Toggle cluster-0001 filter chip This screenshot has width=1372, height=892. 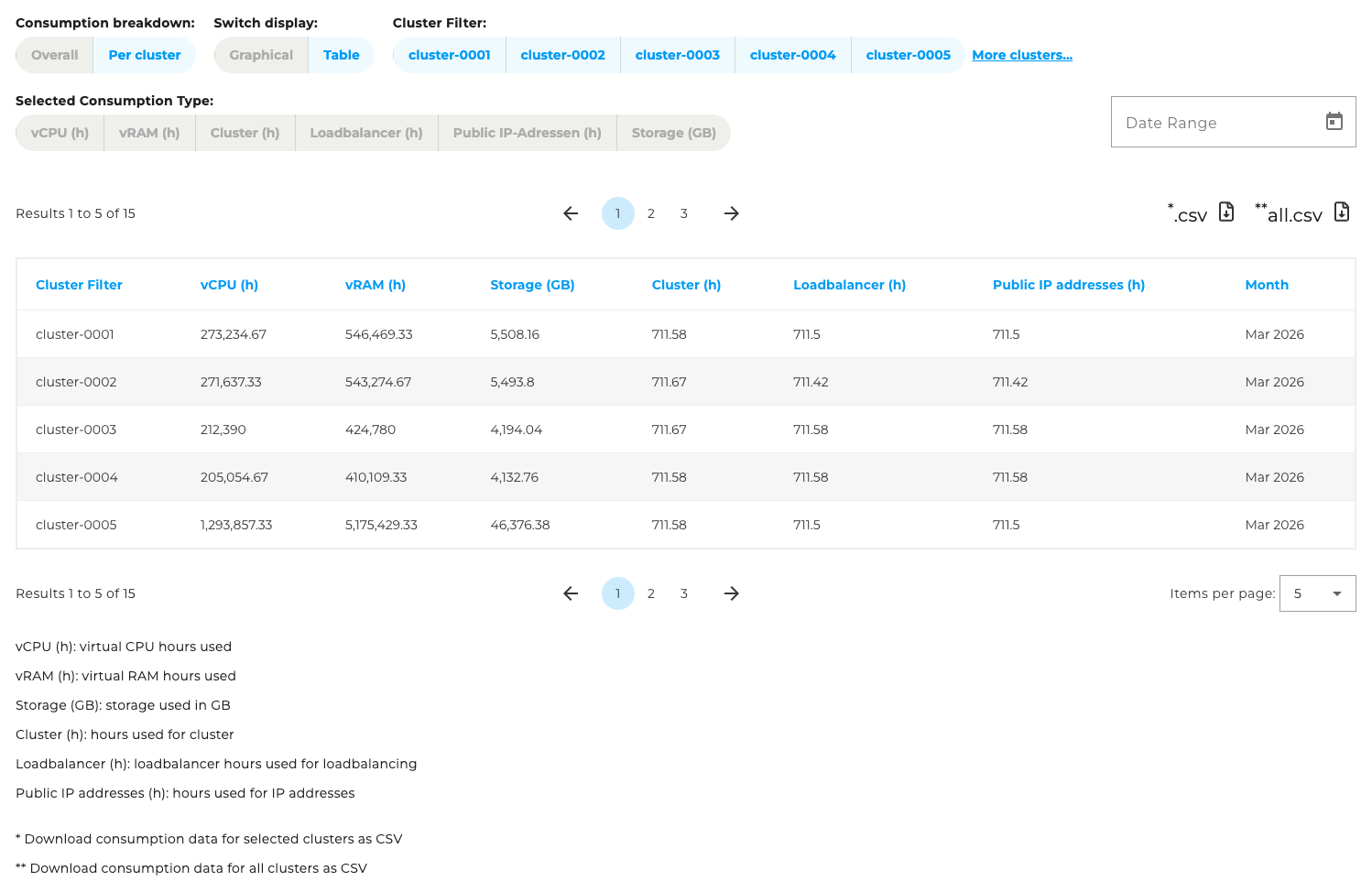[450, 55]
